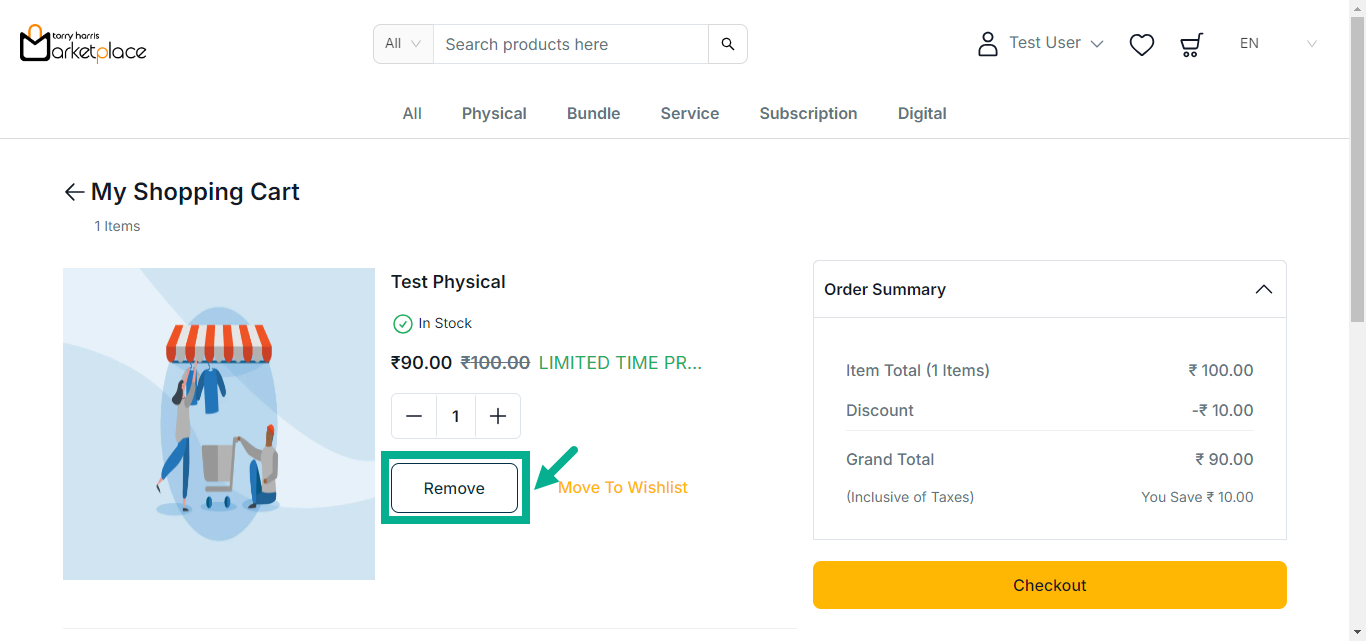
Task: Open the shopping cart icon
Action: (x=1191, y=44)
